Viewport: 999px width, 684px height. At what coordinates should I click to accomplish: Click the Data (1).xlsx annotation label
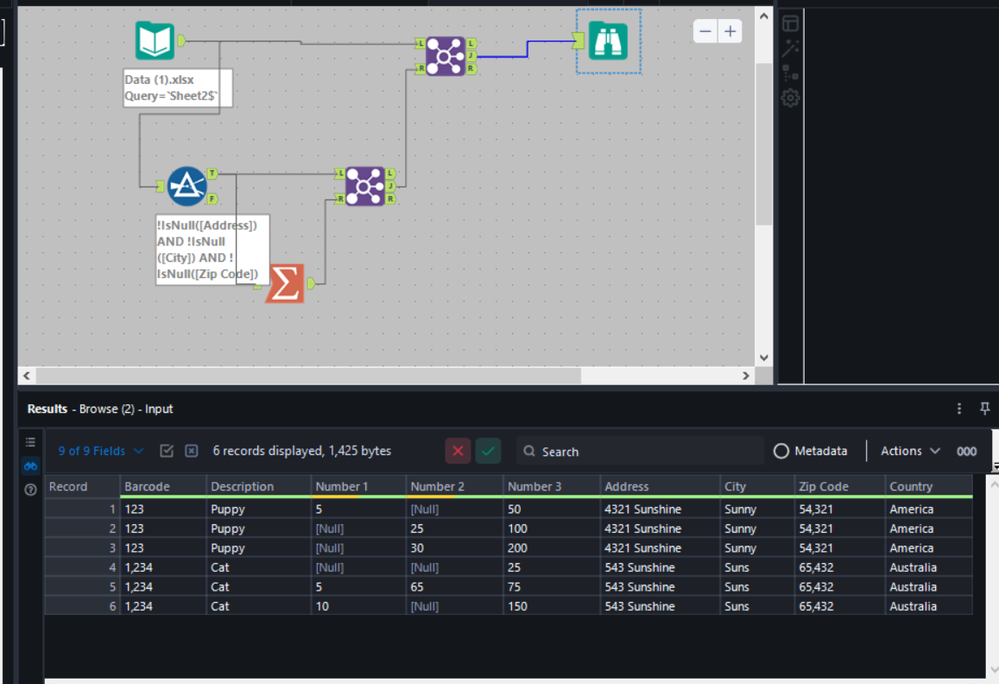178,88
